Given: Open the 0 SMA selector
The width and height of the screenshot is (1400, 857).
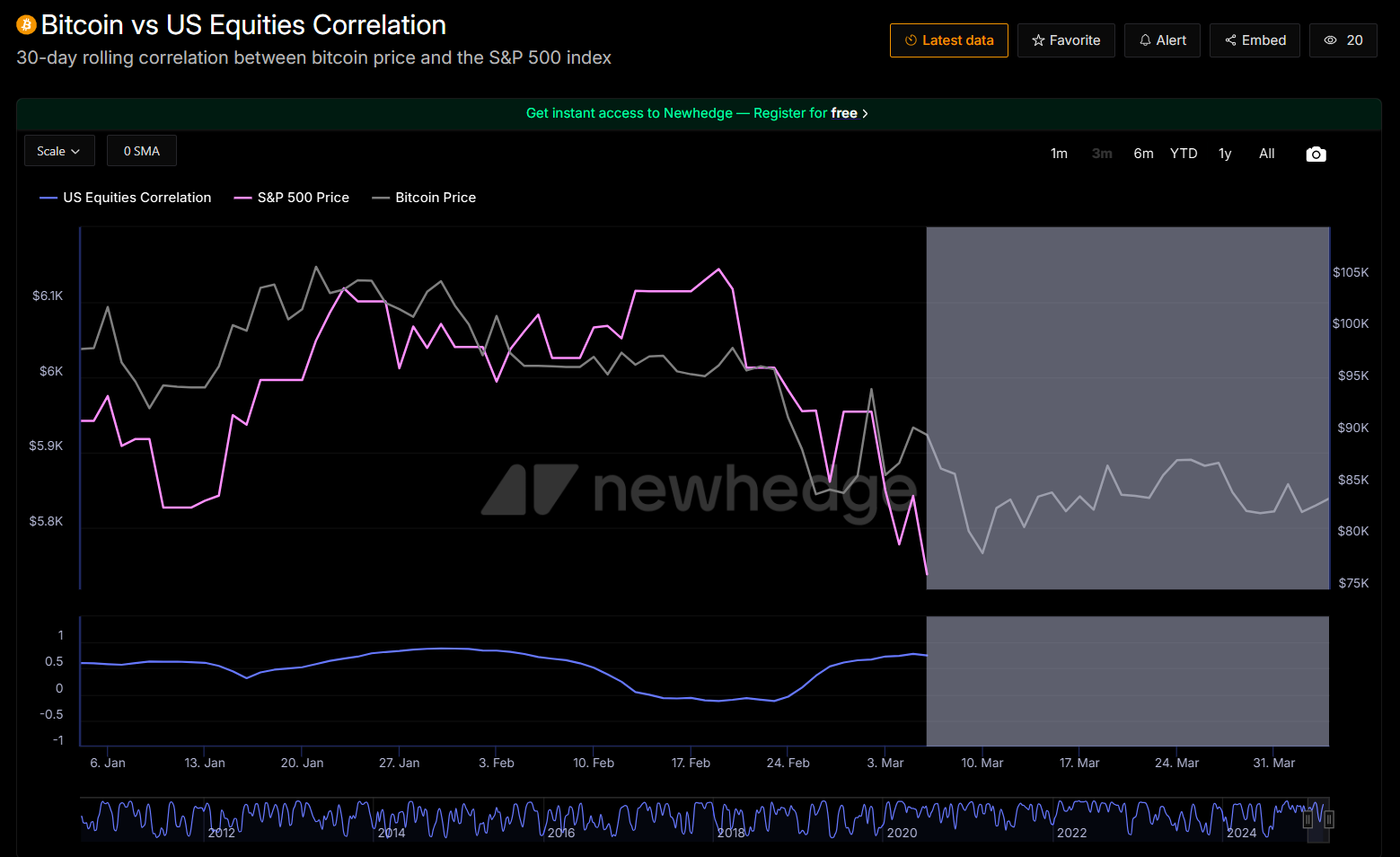Looking at the screenshot, I should point(142,151).
